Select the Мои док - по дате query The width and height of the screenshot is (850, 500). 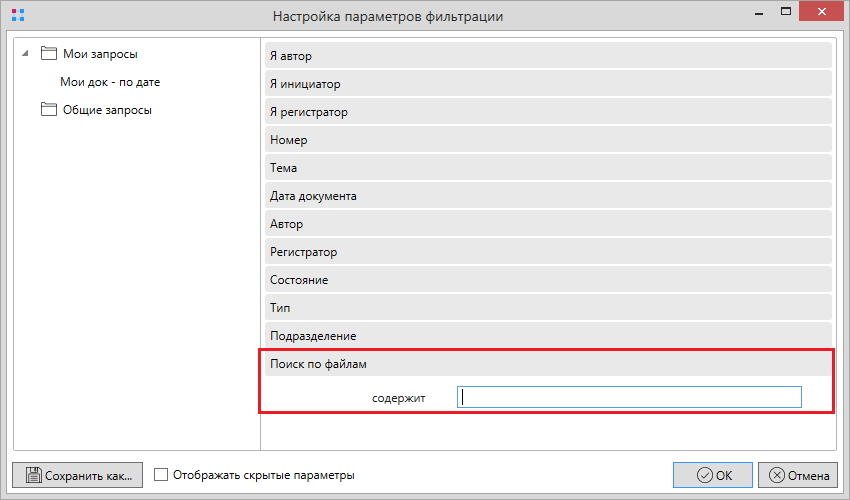(110, 82)
